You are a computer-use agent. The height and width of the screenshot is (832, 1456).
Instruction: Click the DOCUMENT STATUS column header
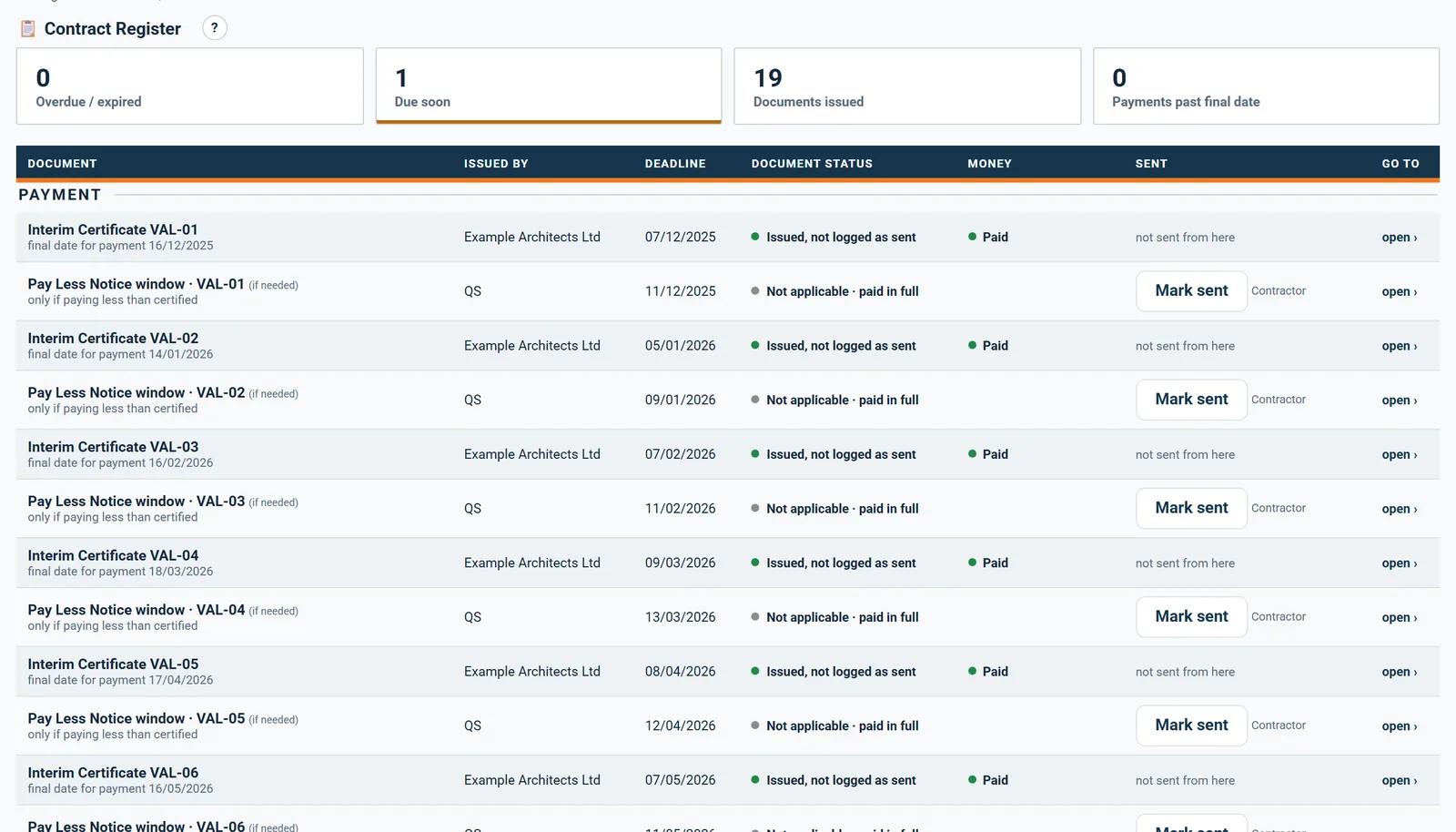coord(812,164)
